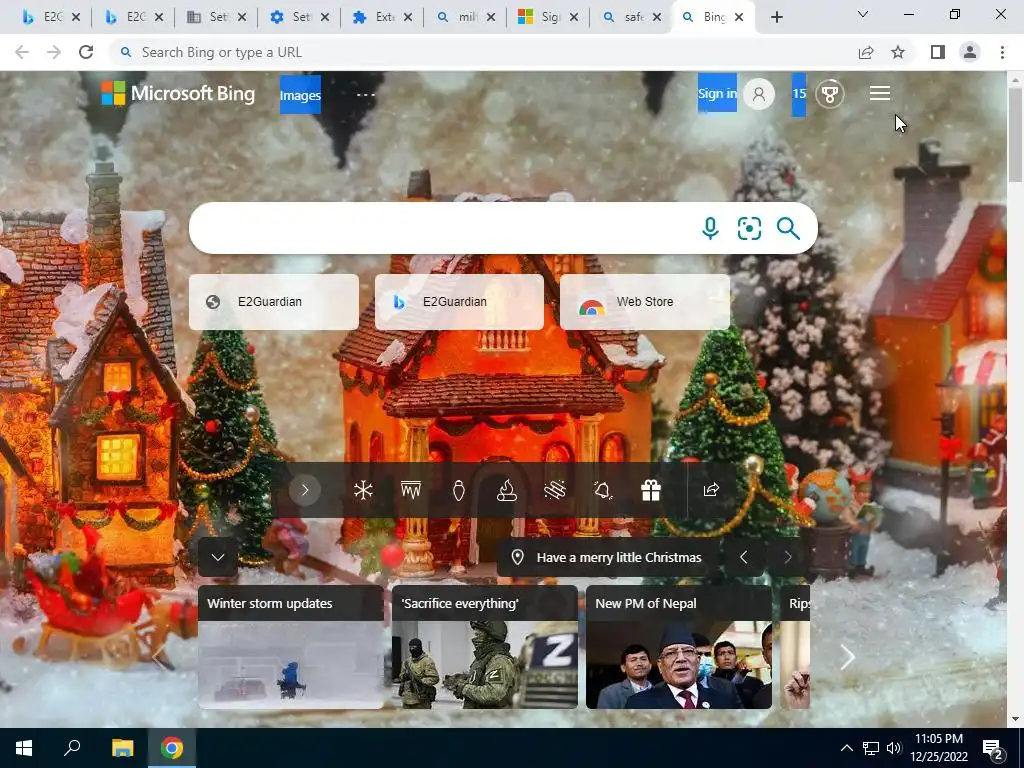Open 'Have a merry little Christmas' caption
Viewport: 1024px width, 768px height.
(x=618, y=557)
